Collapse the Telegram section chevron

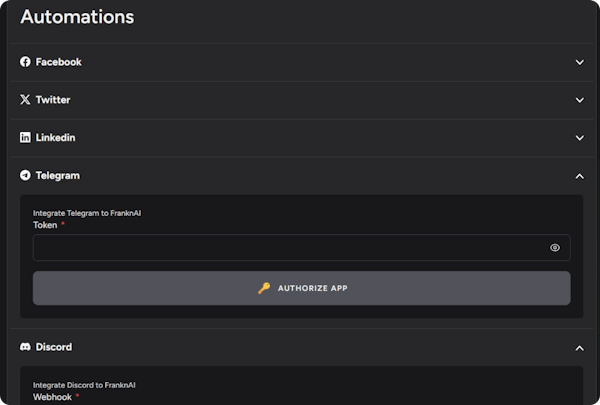point(579,176)
